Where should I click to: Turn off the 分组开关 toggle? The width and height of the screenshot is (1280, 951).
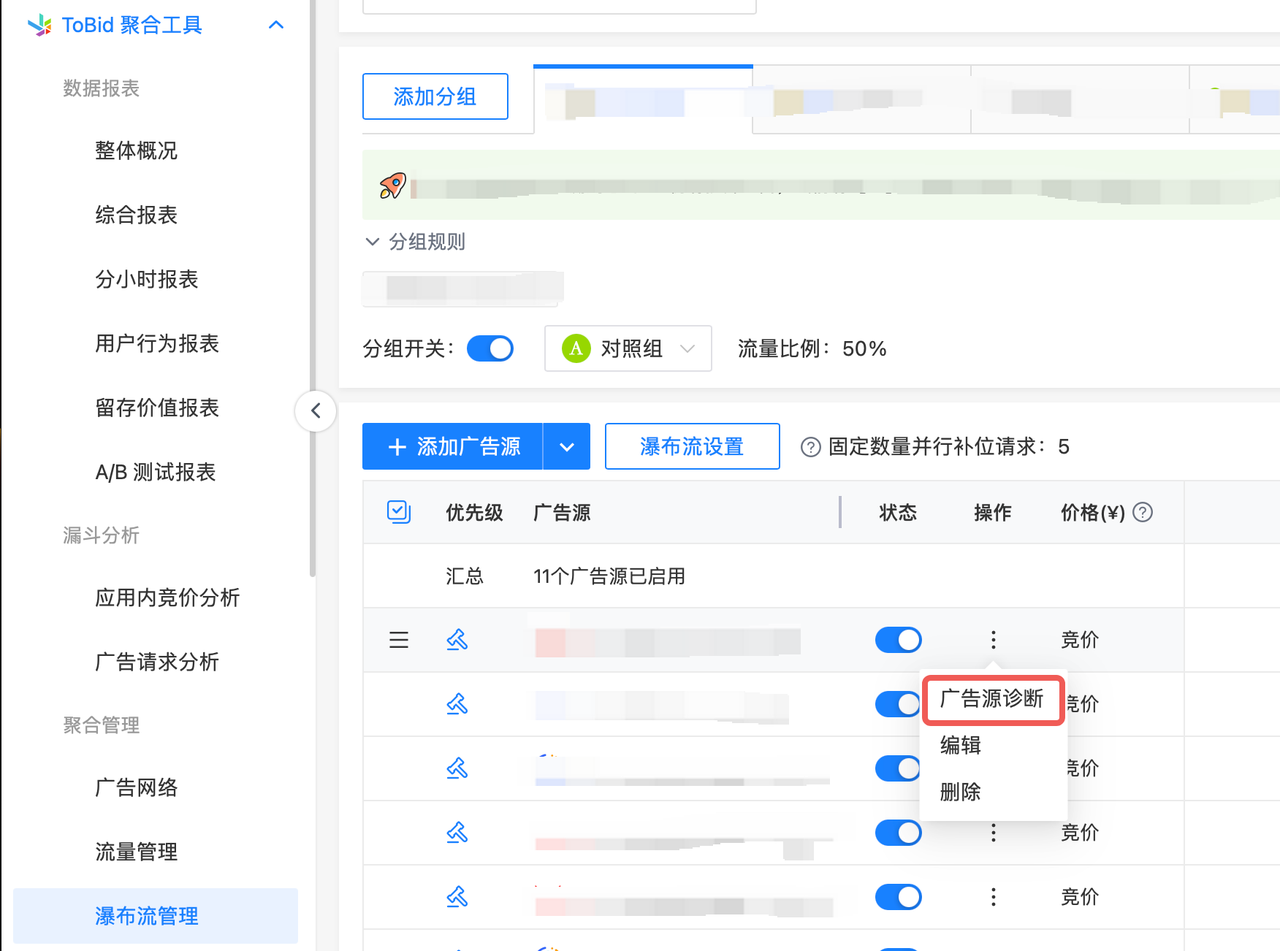(490, 349)
